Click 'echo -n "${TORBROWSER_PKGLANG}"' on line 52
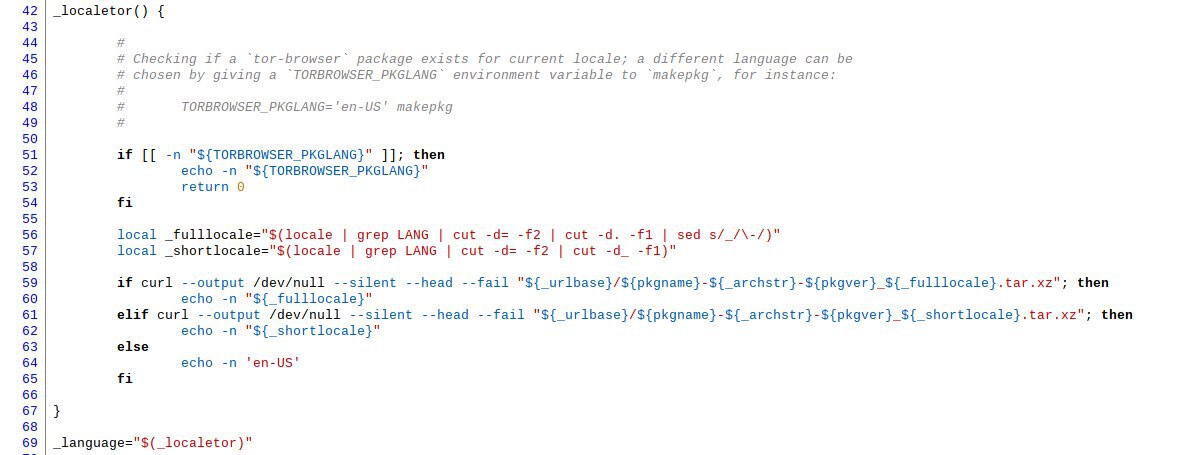Image resolution: width=1194 pixels, height=455 pixels. (x=305, y=171)
